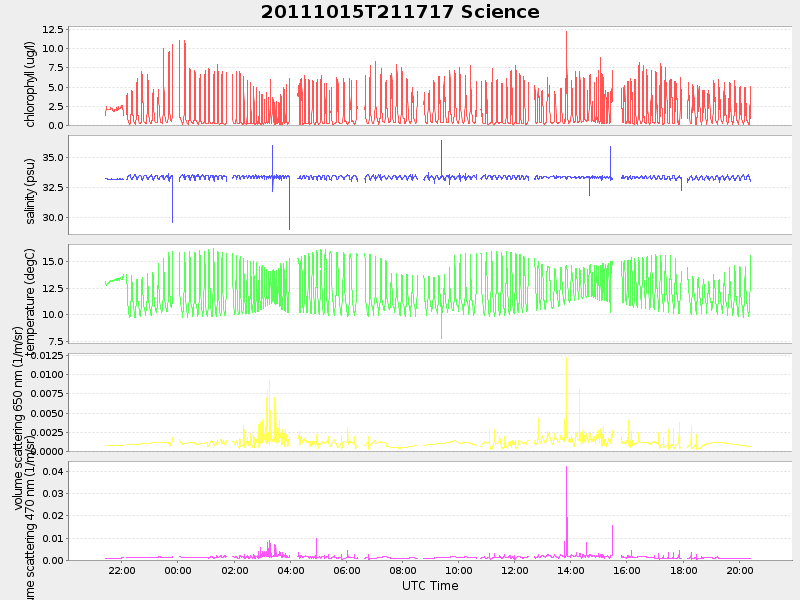Click the 10:00 time tick label
This screenshot has width=800, height=600.
click(x=459, y=570)
